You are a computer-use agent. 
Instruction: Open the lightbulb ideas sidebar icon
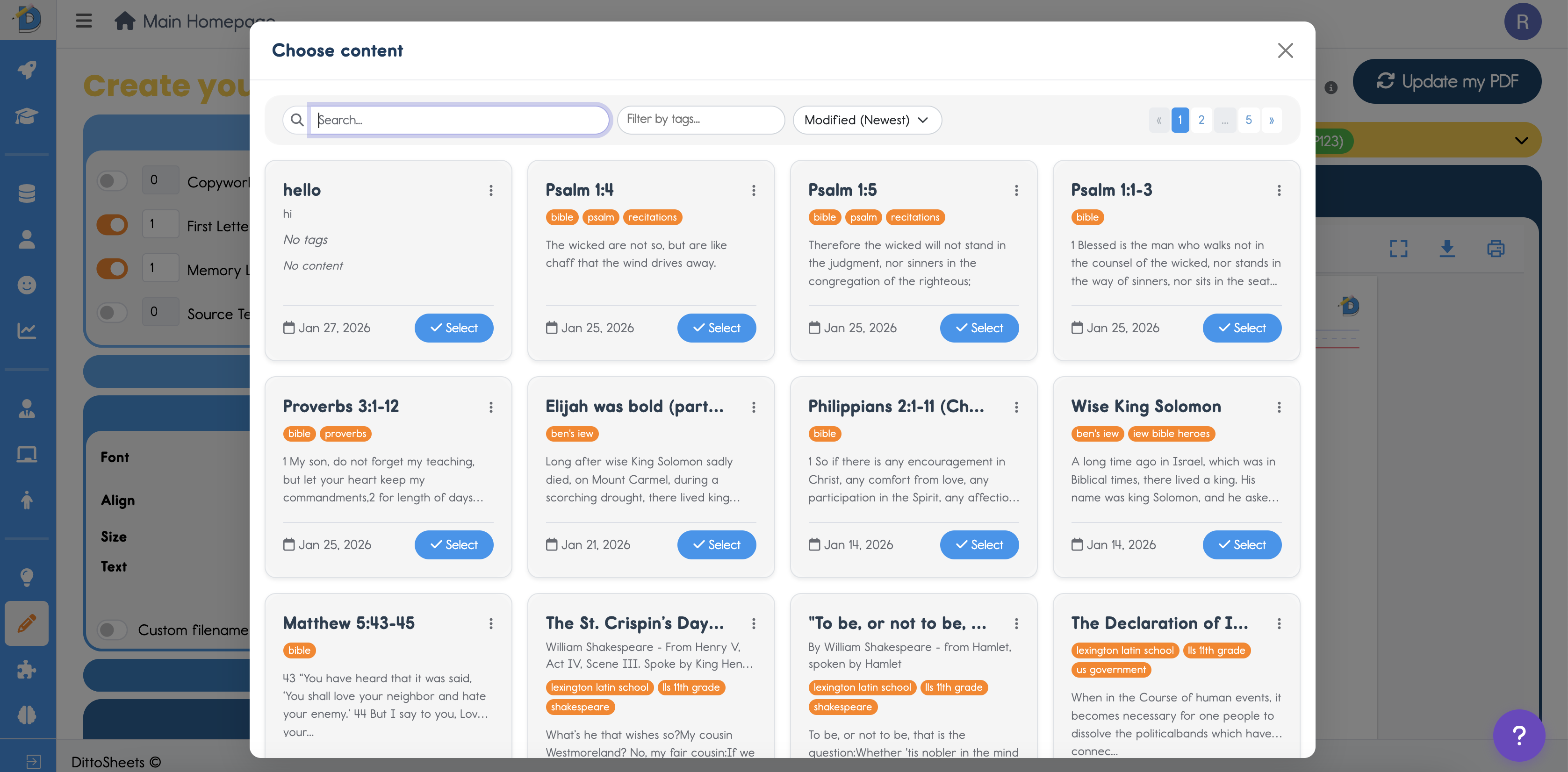pos(27,577)
